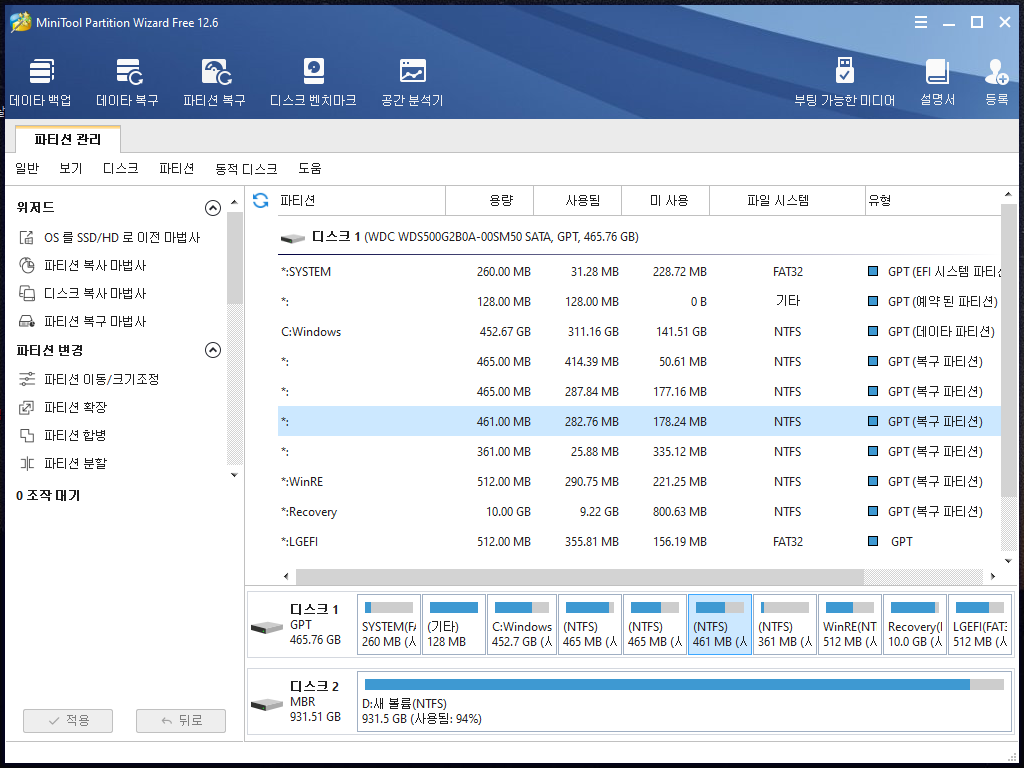Screen dimensions: 1024x768
Task: Select the 디스크 1 drive icon in the disk map
Action: tap(267, 628)
